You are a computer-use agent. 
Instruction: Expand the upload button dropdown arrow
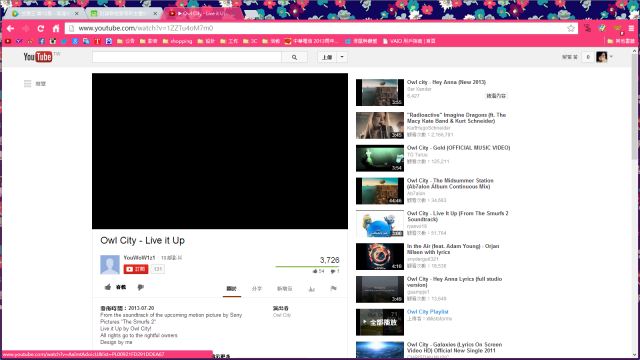pyautogui.click(x=342, y=57)
